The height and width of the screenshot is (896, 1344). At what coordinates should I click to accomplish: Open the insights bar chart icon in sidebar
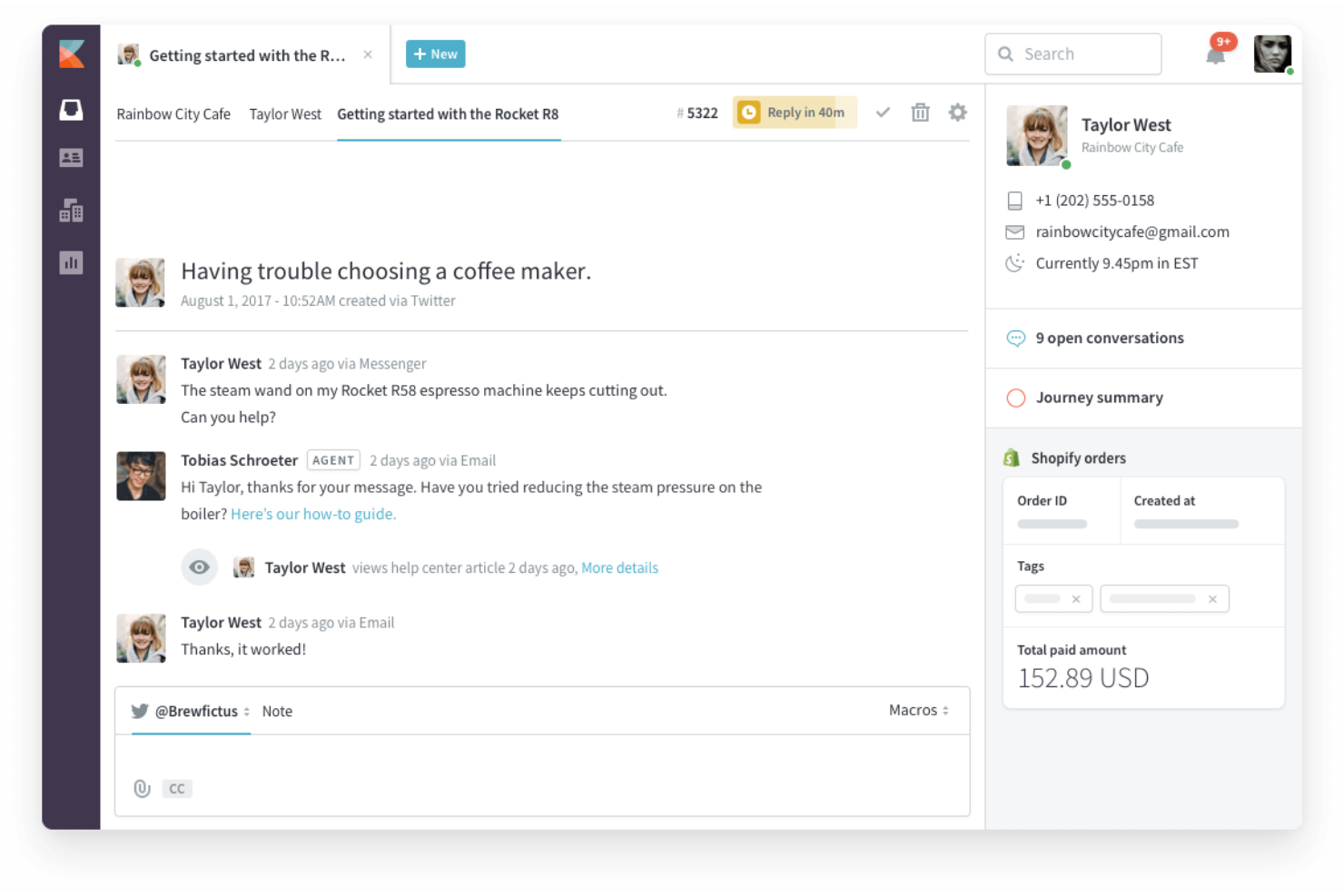click(x=71, y=262)
